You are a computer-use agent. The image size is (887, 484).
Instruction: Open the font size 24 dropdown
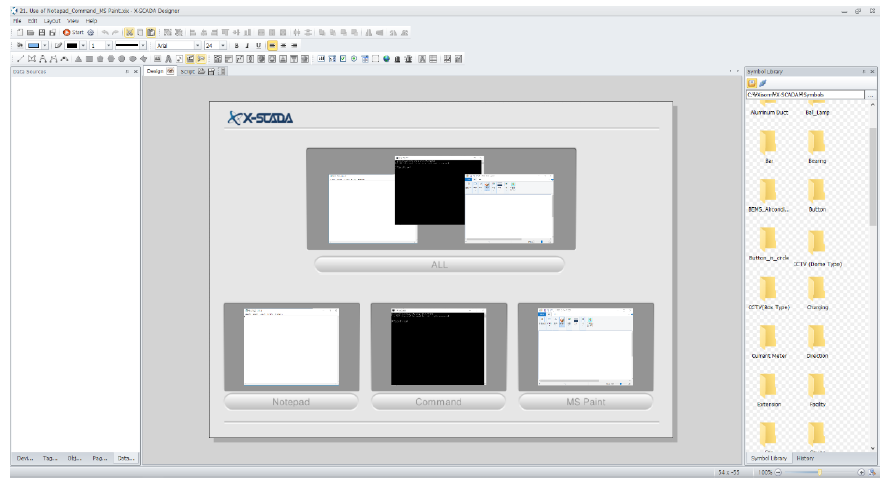(x=223, y=46)
